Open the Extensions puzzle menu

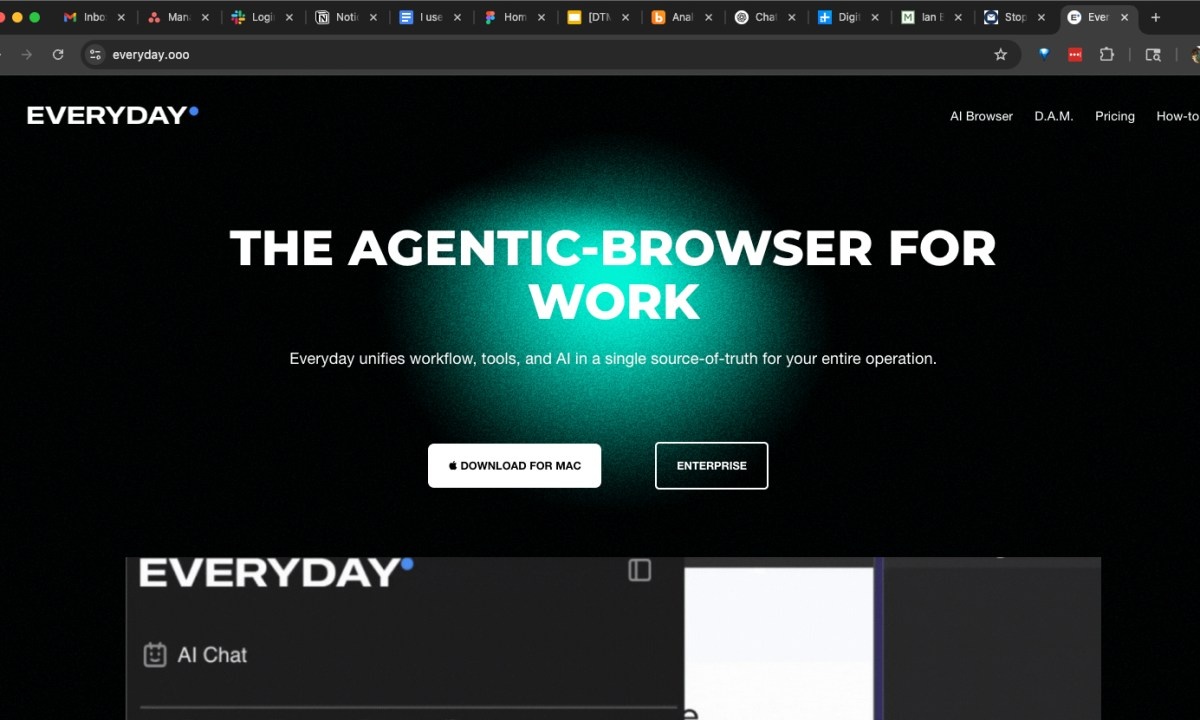coord(1107,55)
